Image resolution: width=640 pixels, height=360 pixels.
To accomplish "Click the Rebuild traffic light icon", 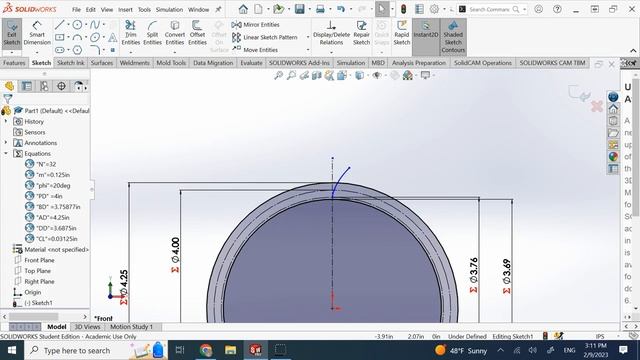I will 403,9.
